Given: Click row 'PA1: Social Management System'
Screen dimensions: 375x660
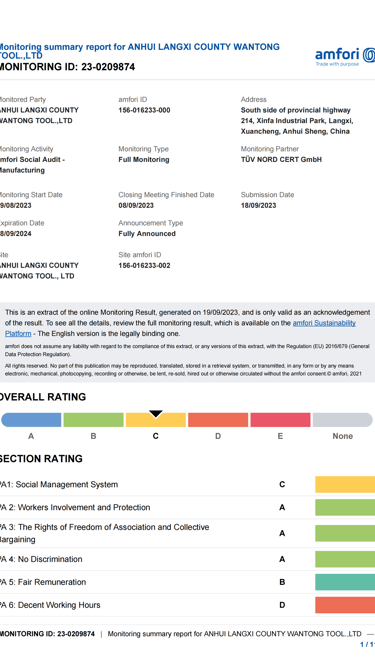Looking at the screenshot, I should pyautogui.click(x=187, y=484).
